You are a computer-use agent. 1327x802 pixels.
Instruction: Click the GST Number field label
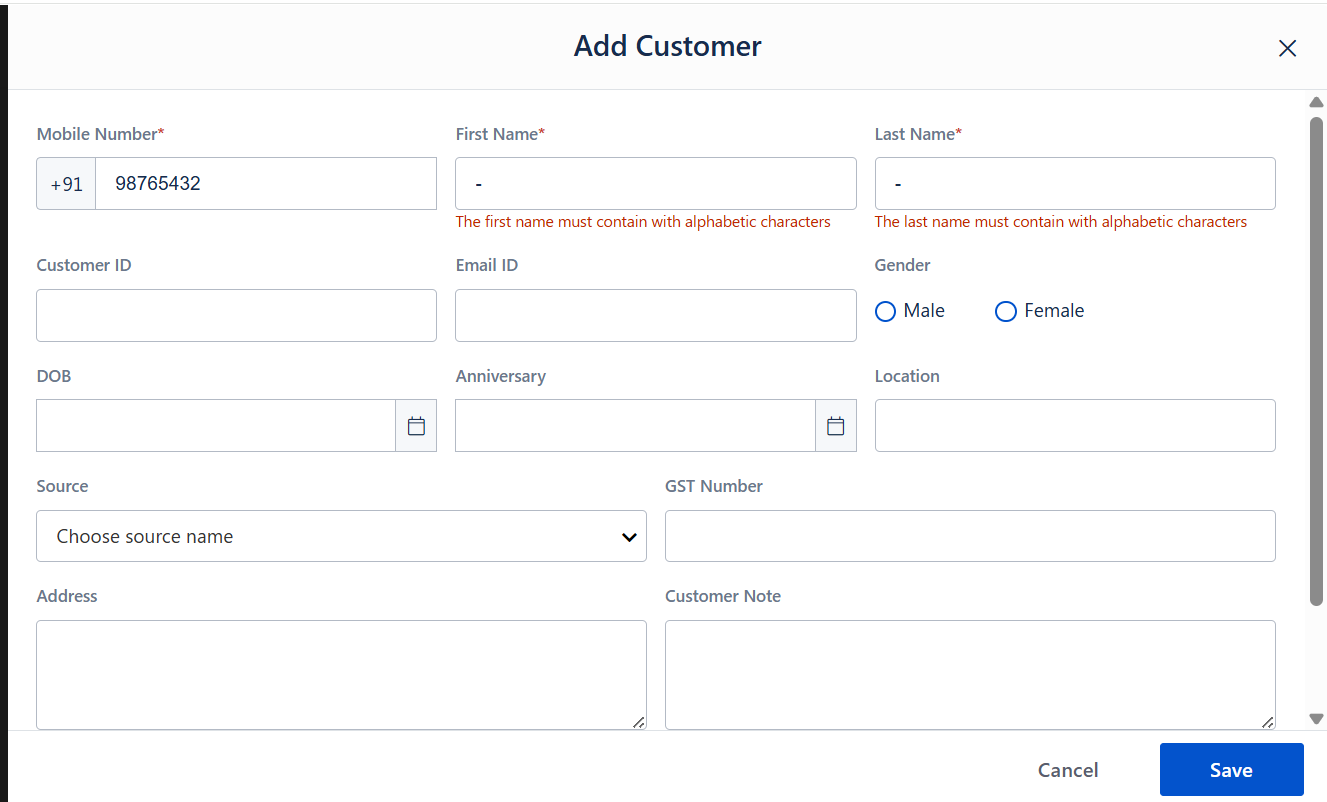point(714,486)
